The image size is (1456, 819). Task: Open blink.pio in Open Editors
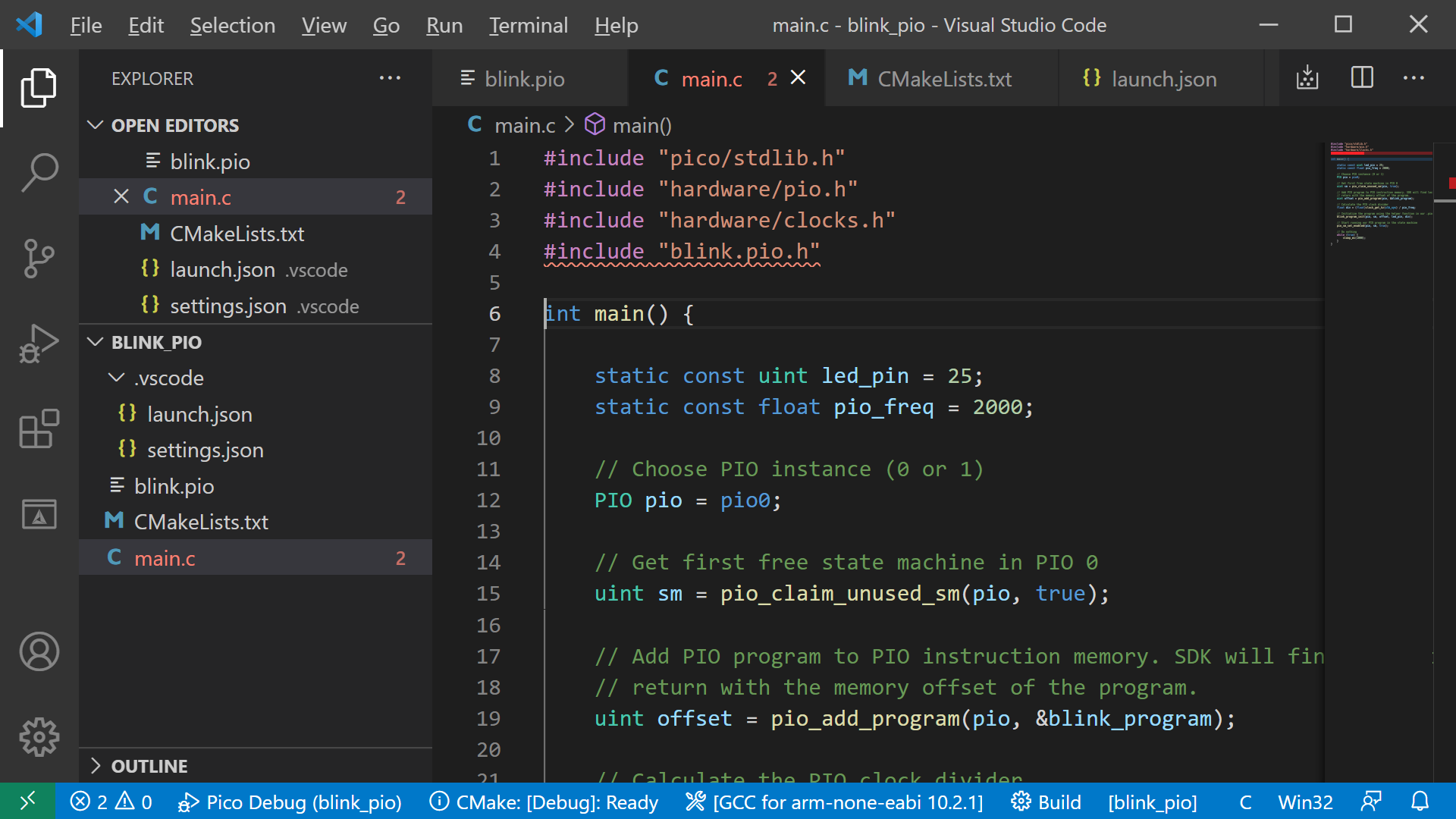256,162
